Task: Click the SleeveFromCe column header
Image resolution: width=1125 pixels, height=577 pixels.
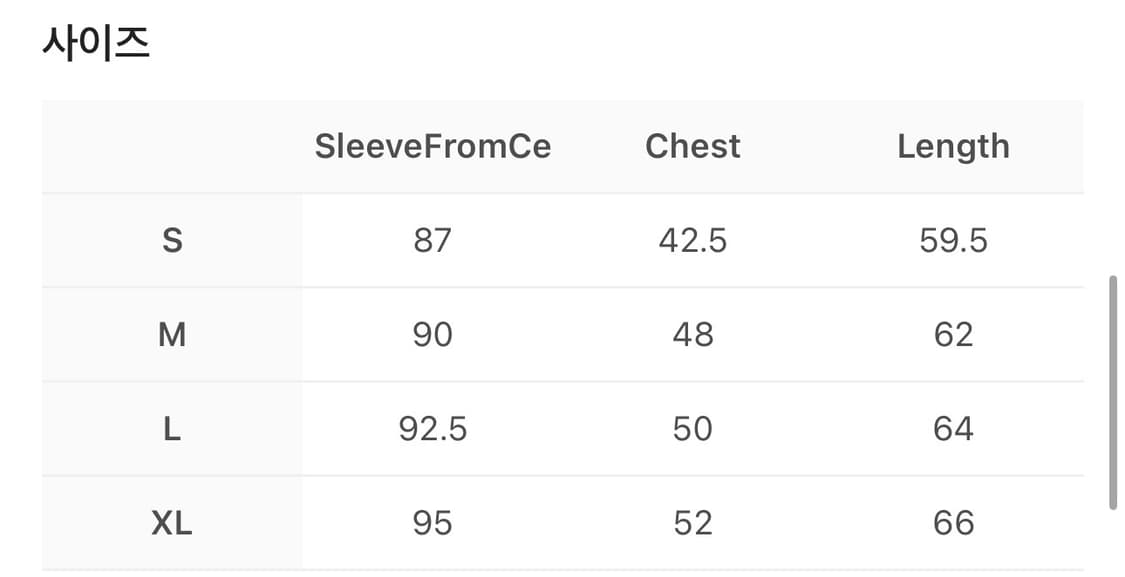Action: [433, 146]
